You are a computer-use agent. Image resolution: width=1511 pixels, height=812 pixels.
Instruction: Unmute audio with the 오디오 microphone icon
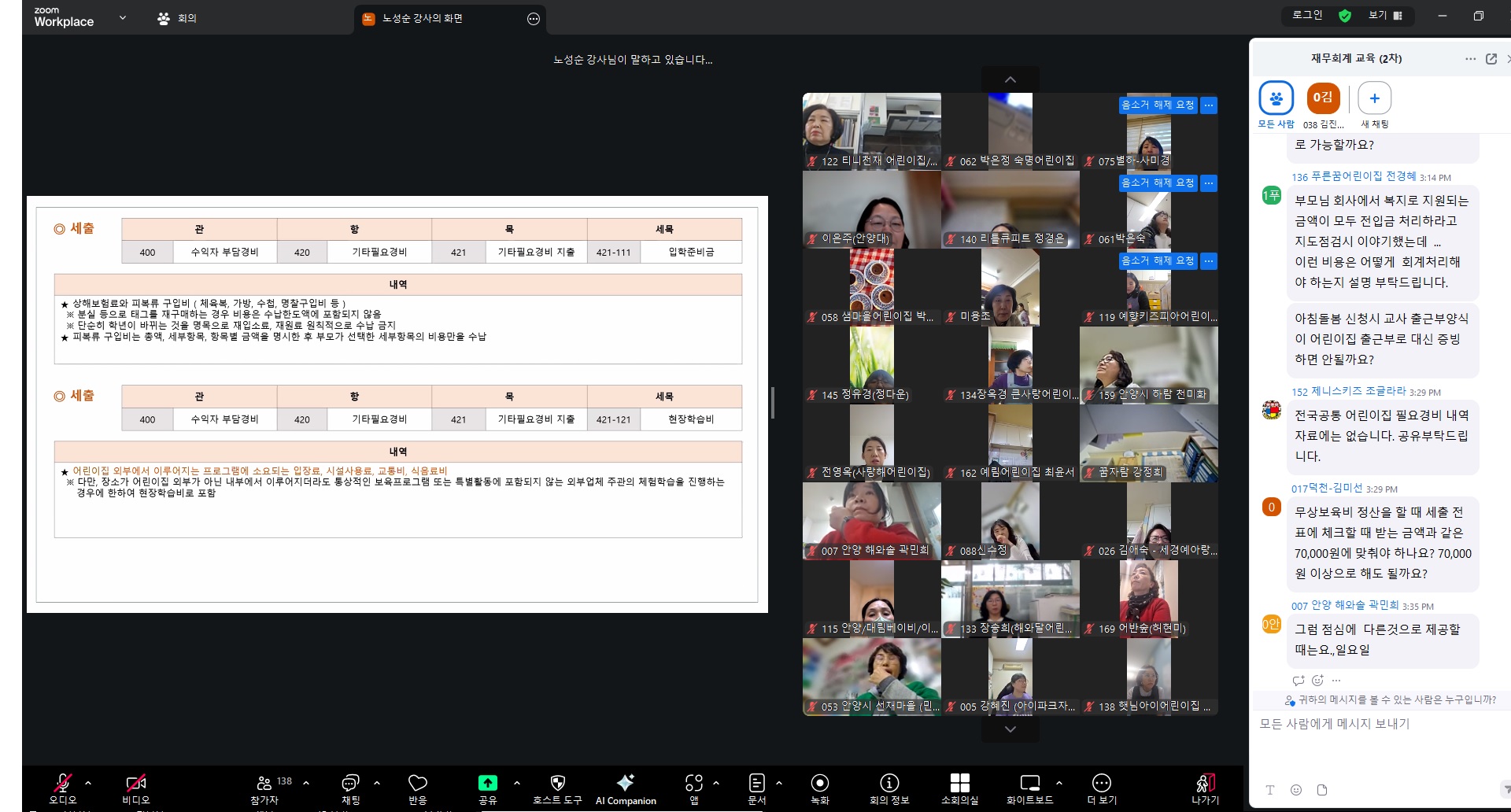tap(62, 783)
